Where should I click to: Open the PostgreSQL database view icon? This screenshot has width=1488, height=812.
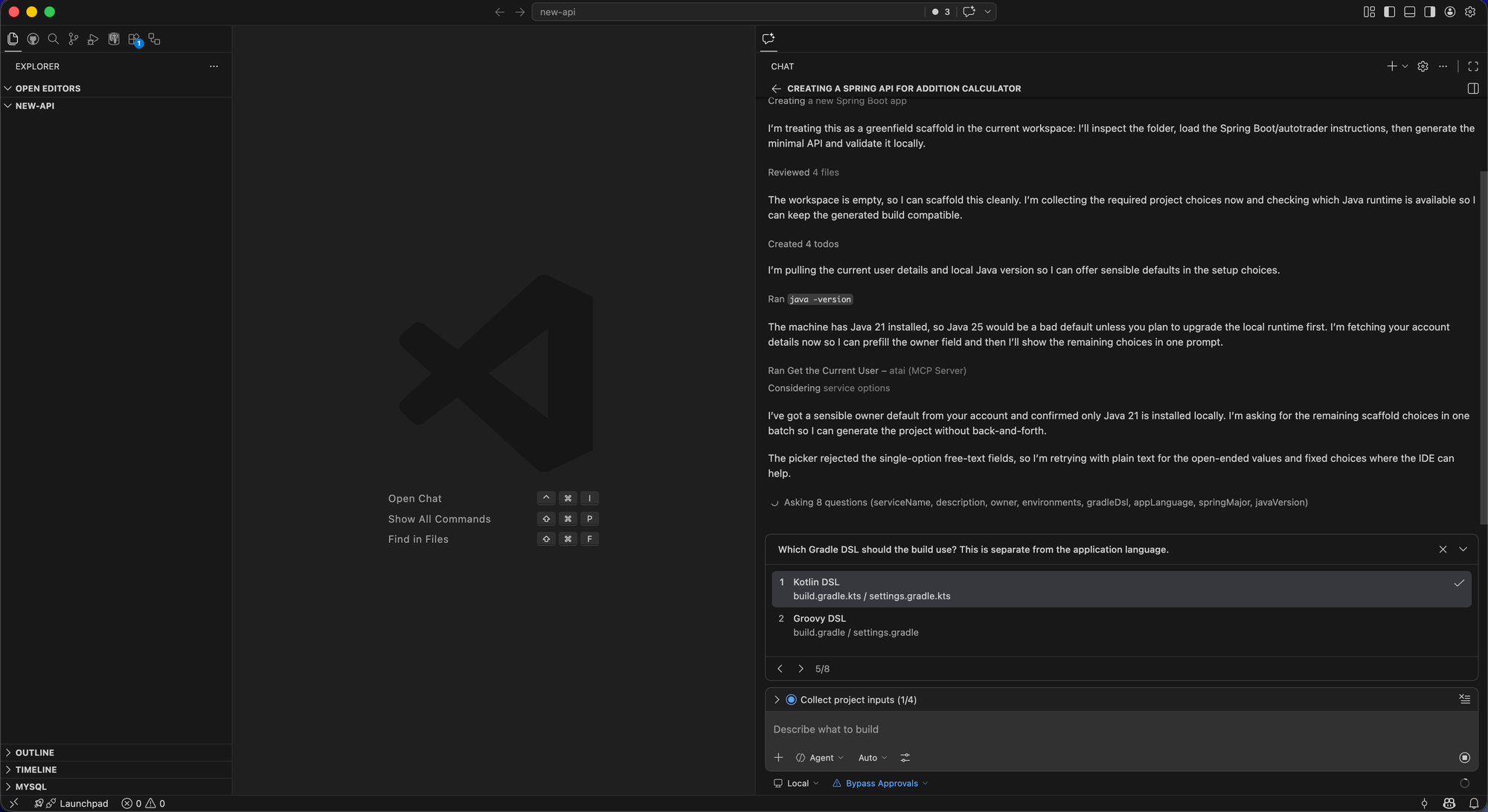[x=114, y=39]
